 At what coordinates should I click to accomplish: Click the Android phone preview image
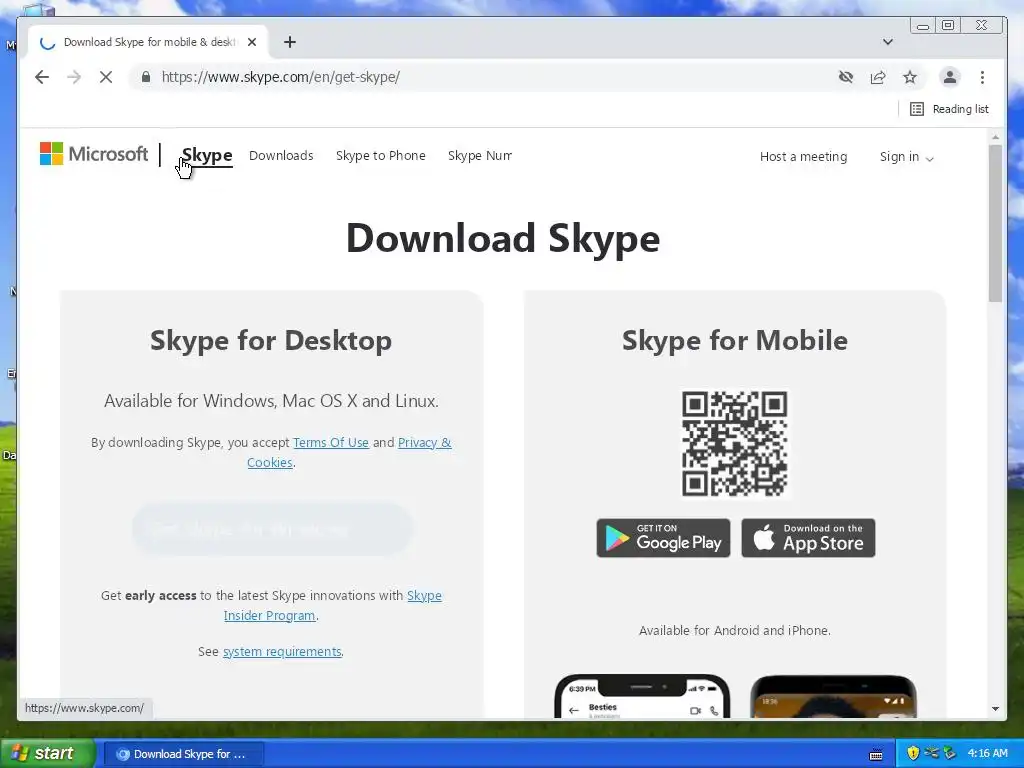[833, 696]
